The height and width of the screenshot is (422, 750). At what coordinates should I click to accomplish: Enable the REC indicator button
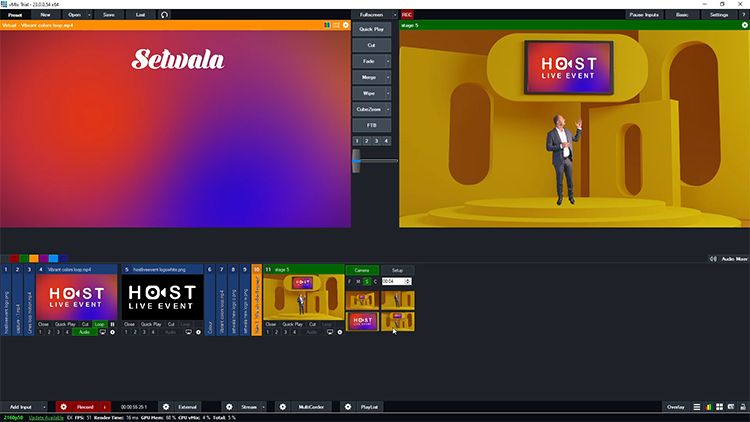[407, 15]
